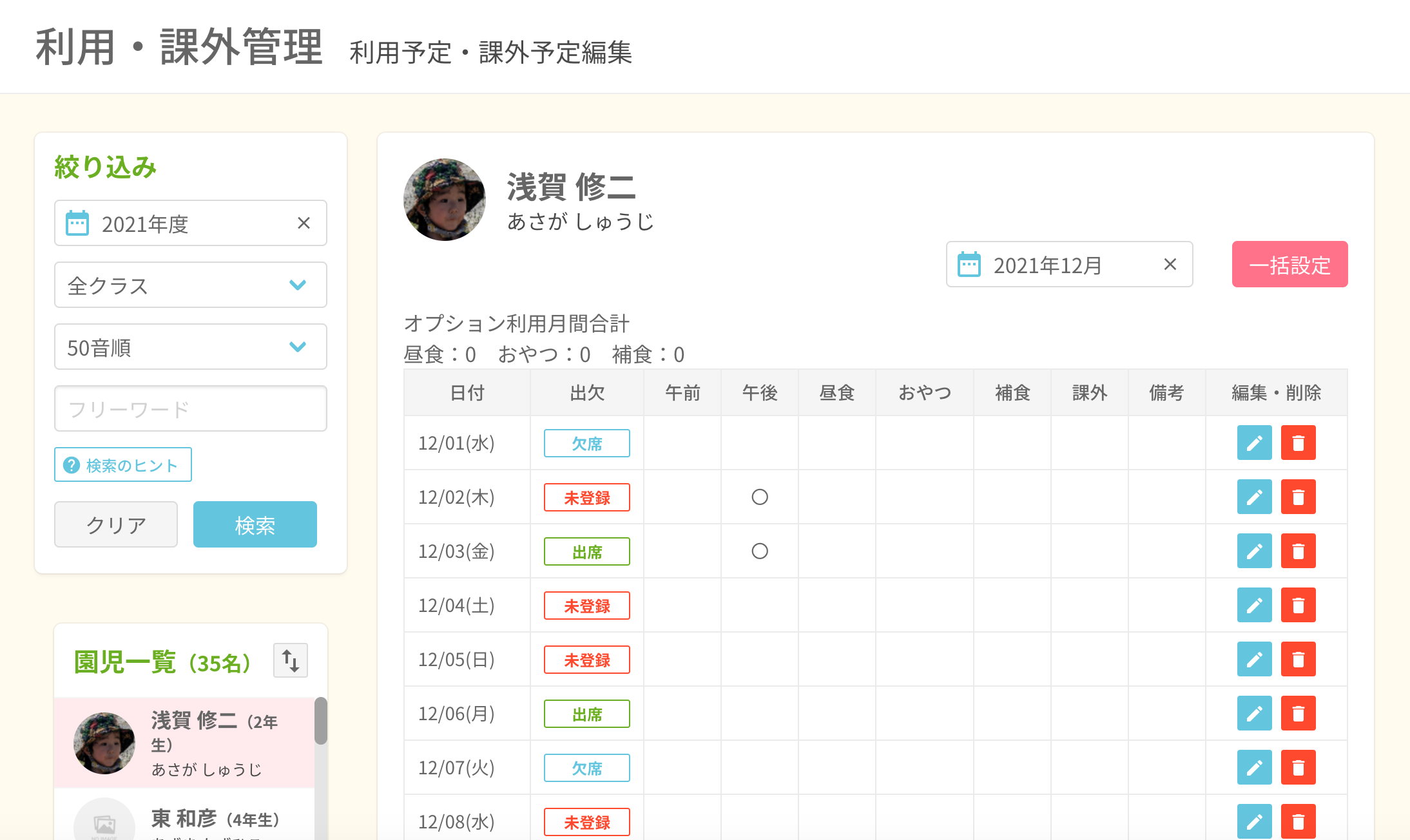Delete the 12/02(木) row with trash icon
The height and width of the screenshot is (840, 1410).
1298,497
